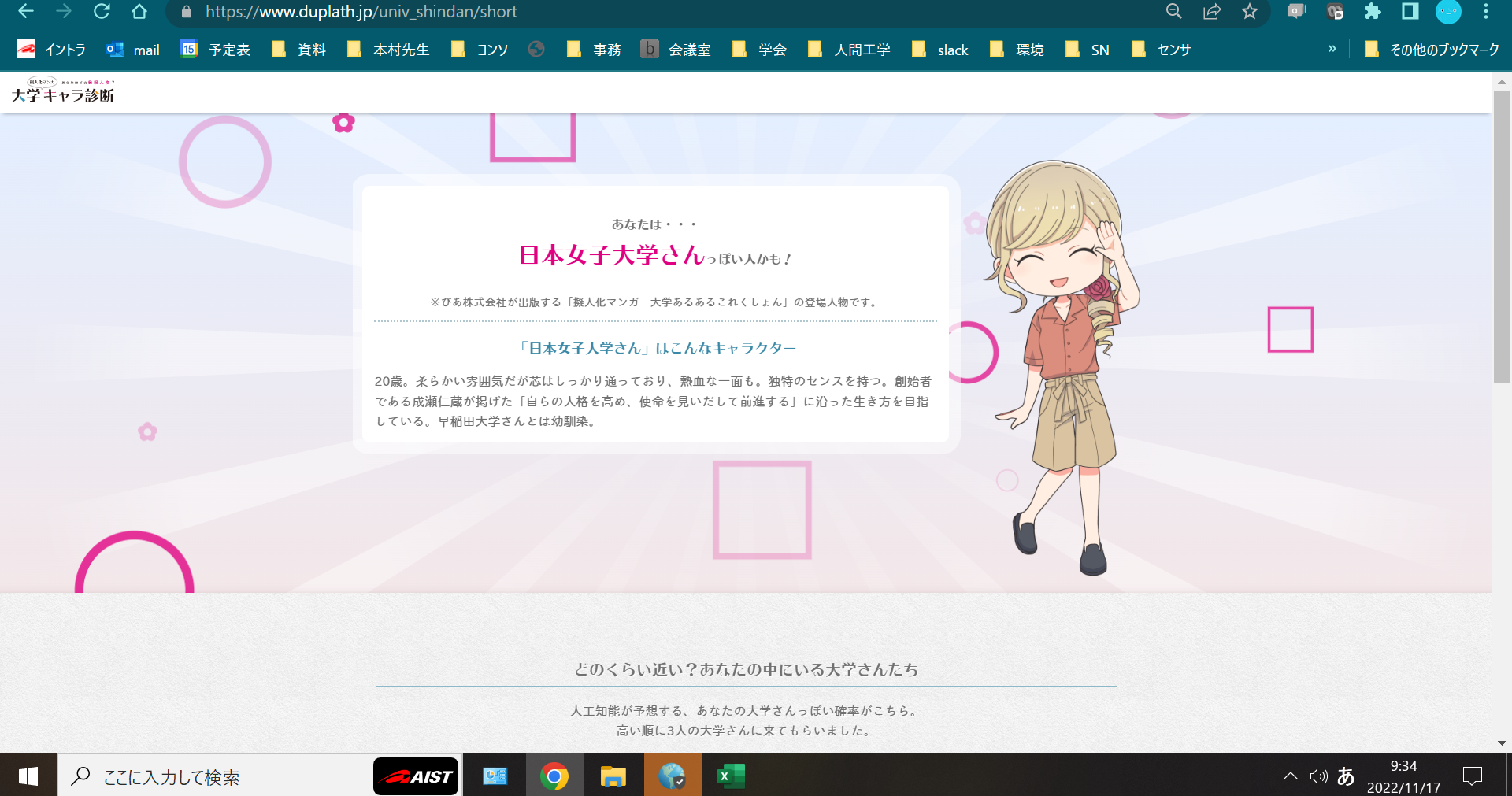Open the zoom magnifier icon in address bar
The height and width of the screenshot is (796, 1512).
[x=1174, y=11]
